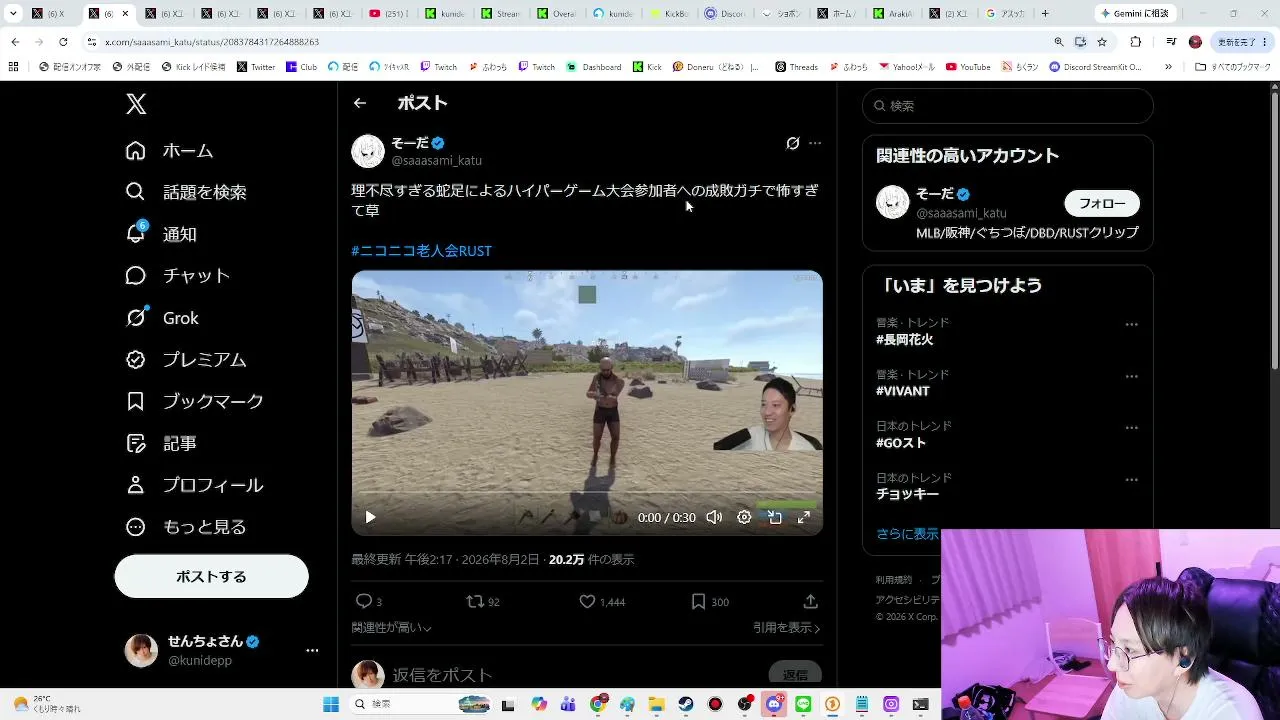Viewport: 1280px width, 720px height.
Task: Open the #VIVANT trend
Action: click(903, 391)
